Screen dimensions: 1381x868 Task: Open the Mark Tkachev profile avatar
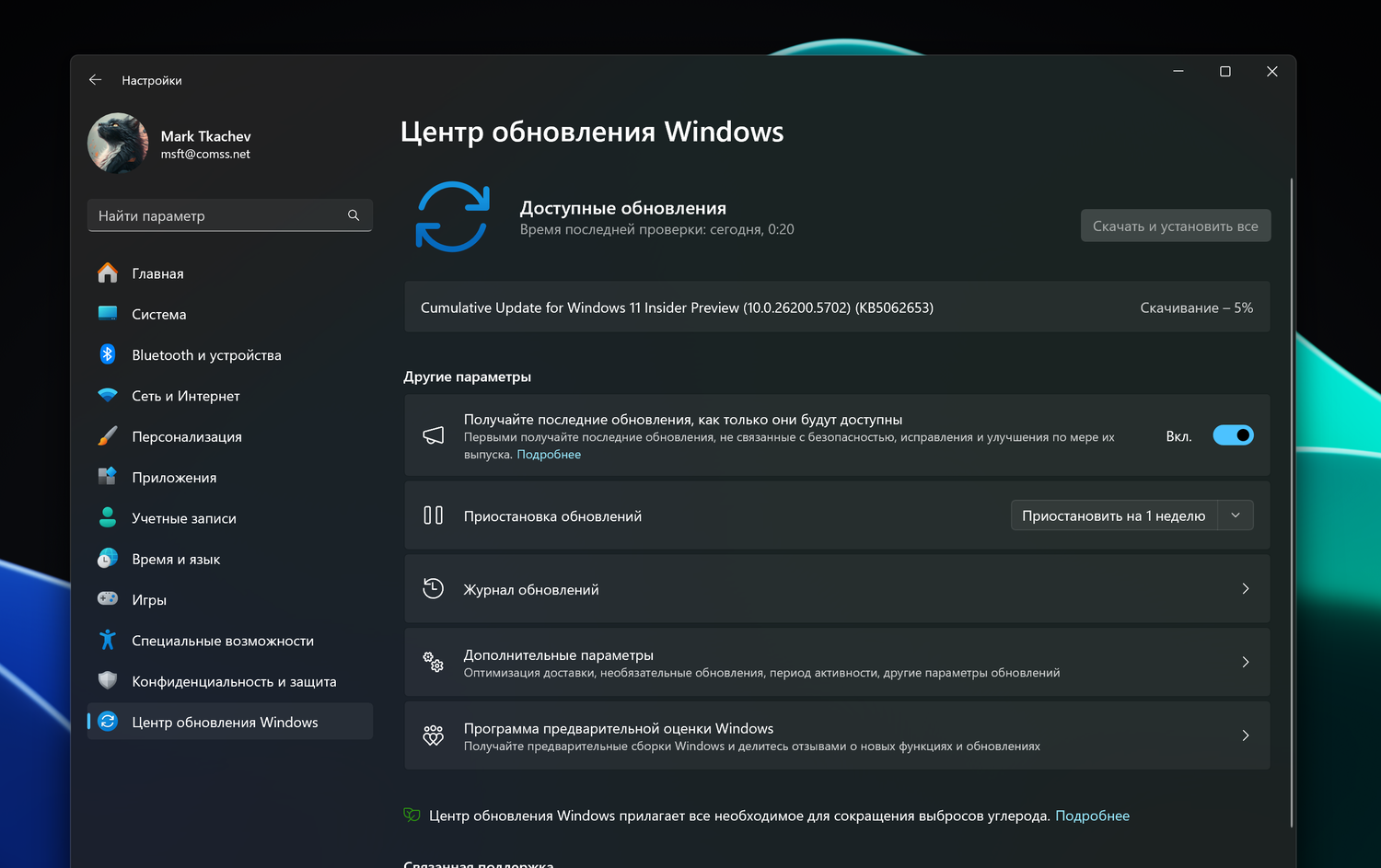pos(118,144)
